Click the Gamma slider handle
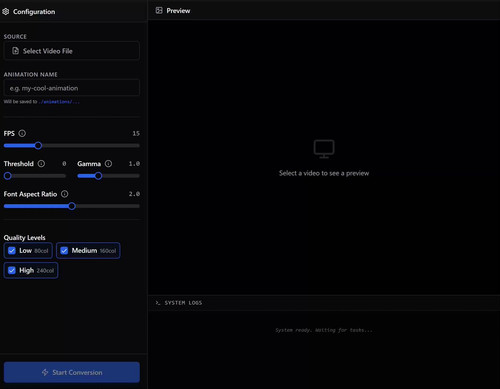This screenshot has height=389, width=500. click(x=98, y=176)
